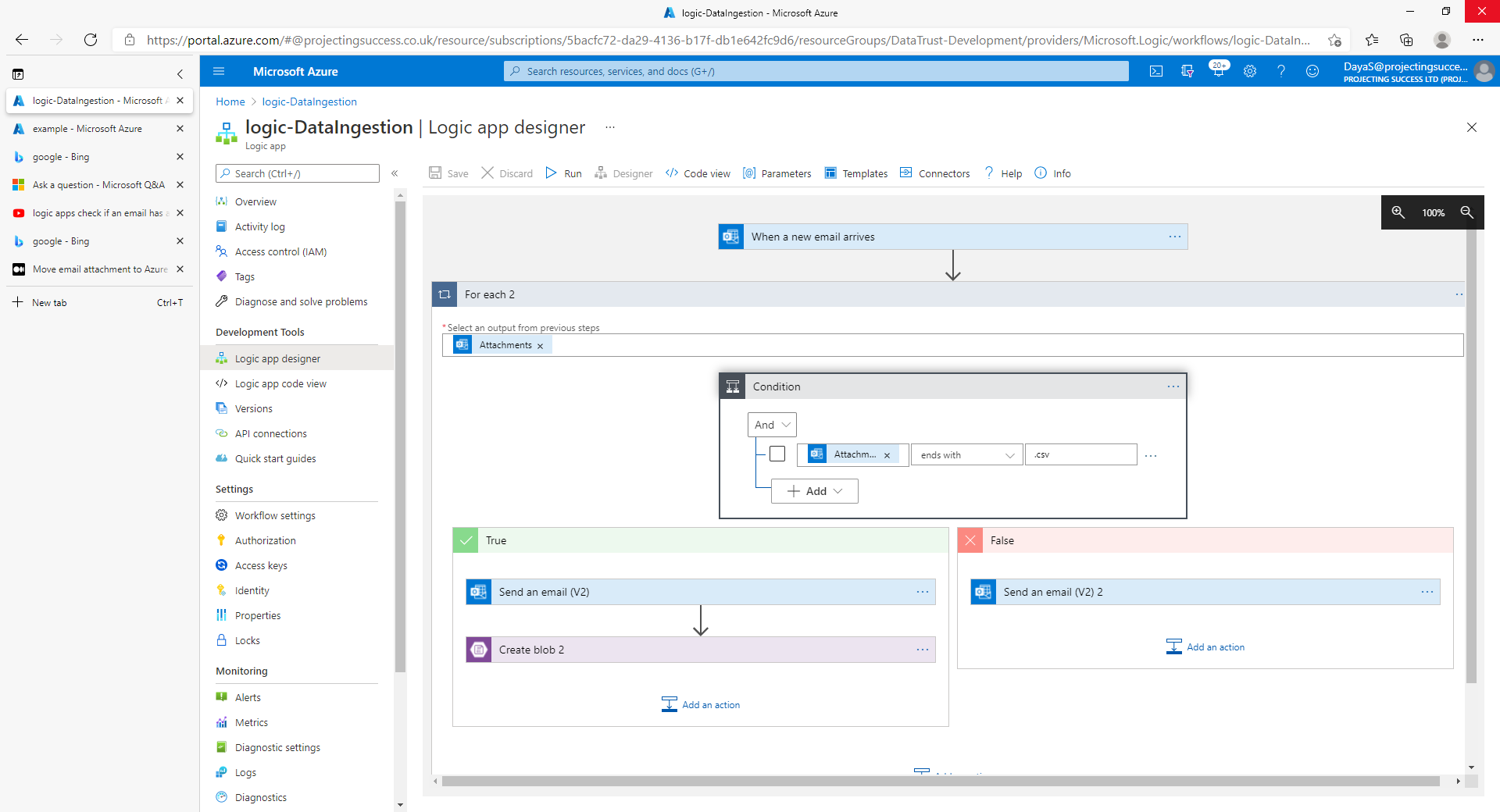This screenshot has height=812, width=1500.
Task: Open more options ellipsis next to page title
Action: (x=610, y=127)
